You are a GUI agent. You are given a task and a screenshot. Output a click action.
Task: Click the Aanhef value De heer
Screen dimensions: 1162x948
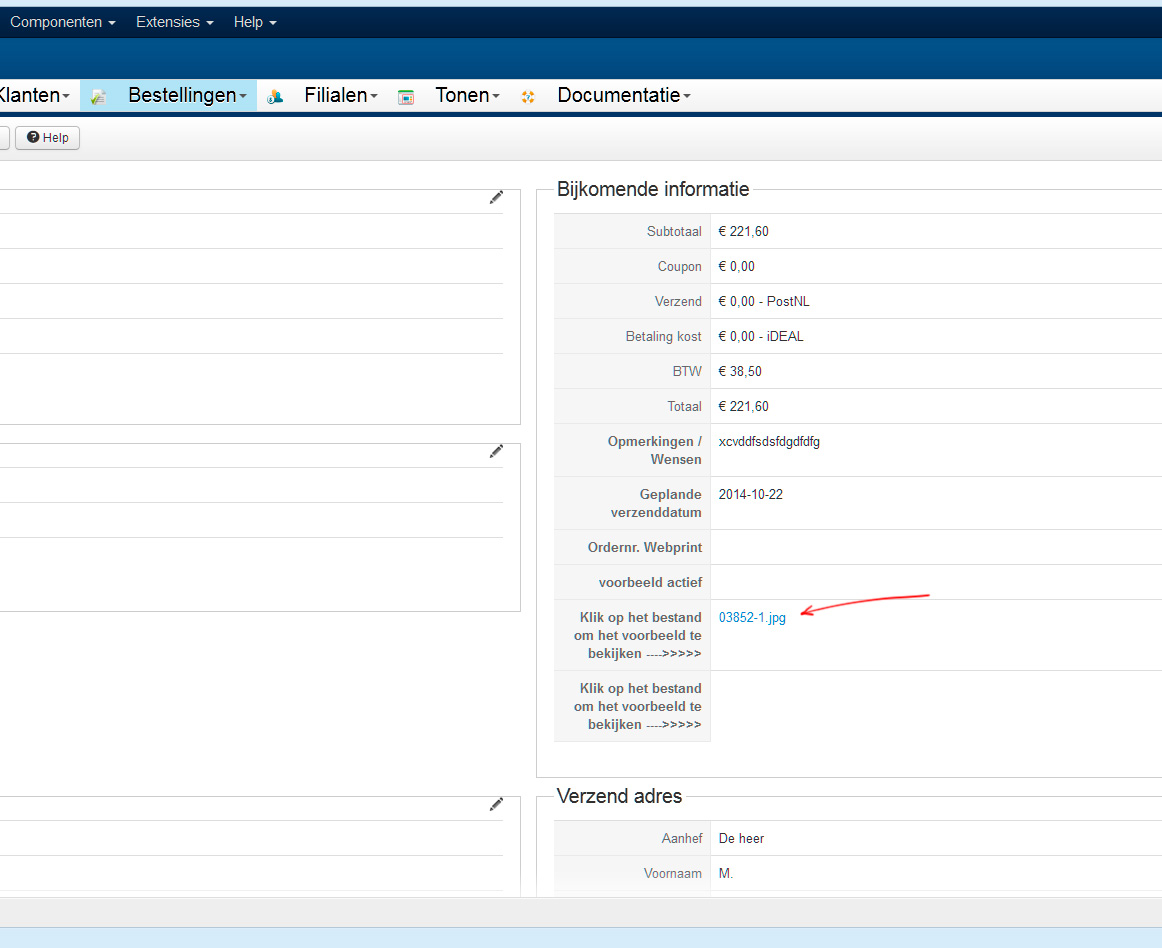point(741,838)
